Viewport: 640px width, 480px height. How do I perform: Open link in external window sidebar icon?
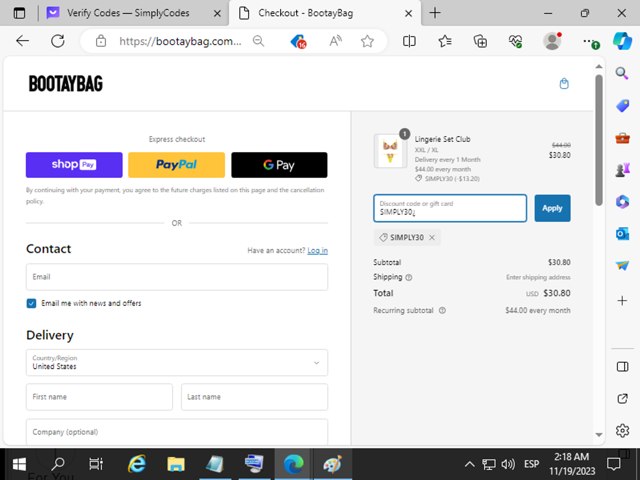coord(622,398)
